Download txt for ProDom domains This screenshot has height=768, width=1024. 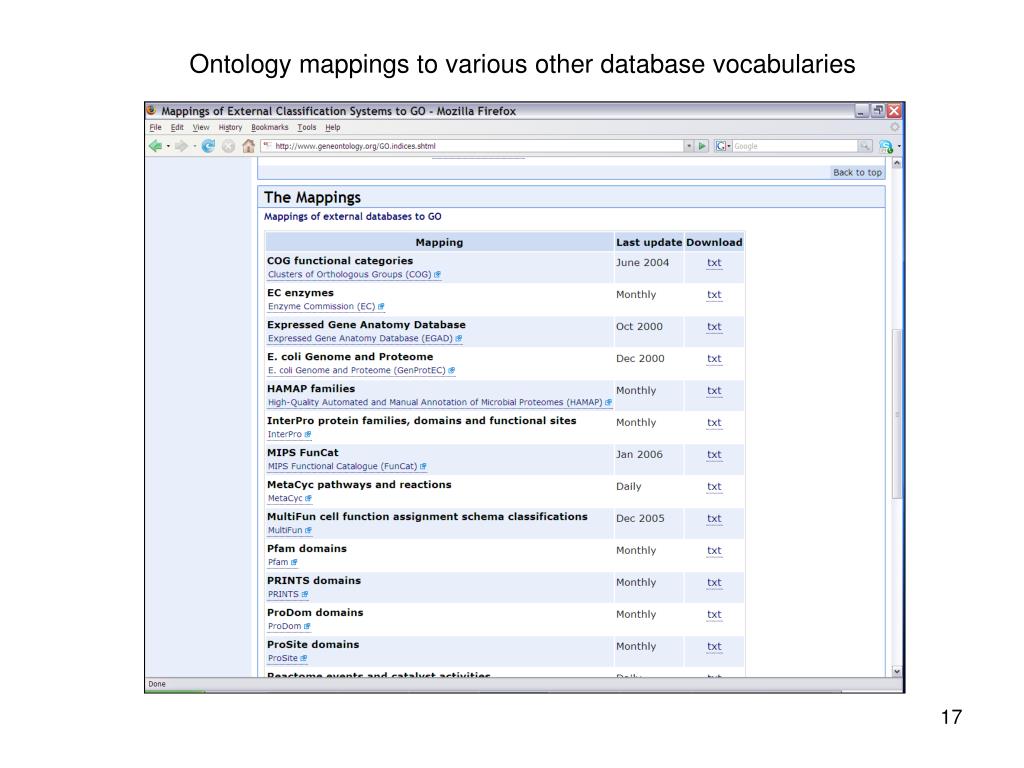click(714, 615)
